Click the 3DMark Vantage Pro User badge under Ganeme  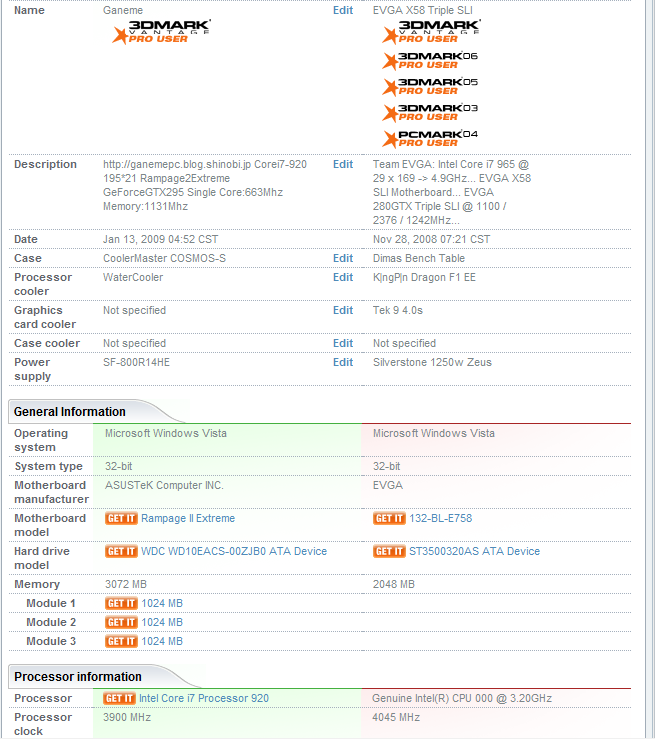(x=161, y=32)
